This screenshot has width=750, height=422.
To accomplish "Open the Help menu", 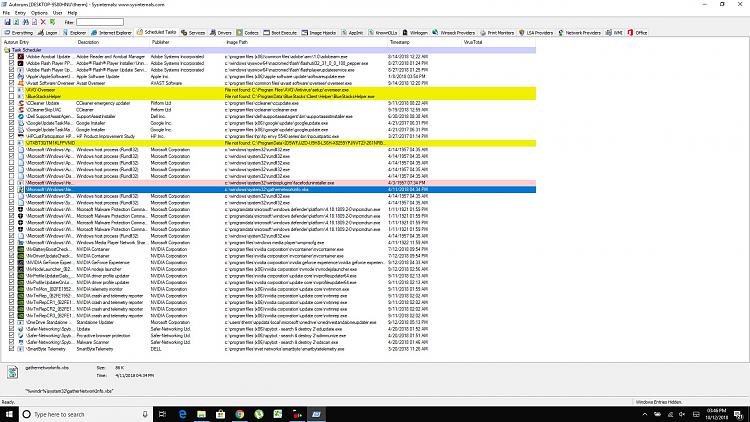I will [x=72, y=13].
